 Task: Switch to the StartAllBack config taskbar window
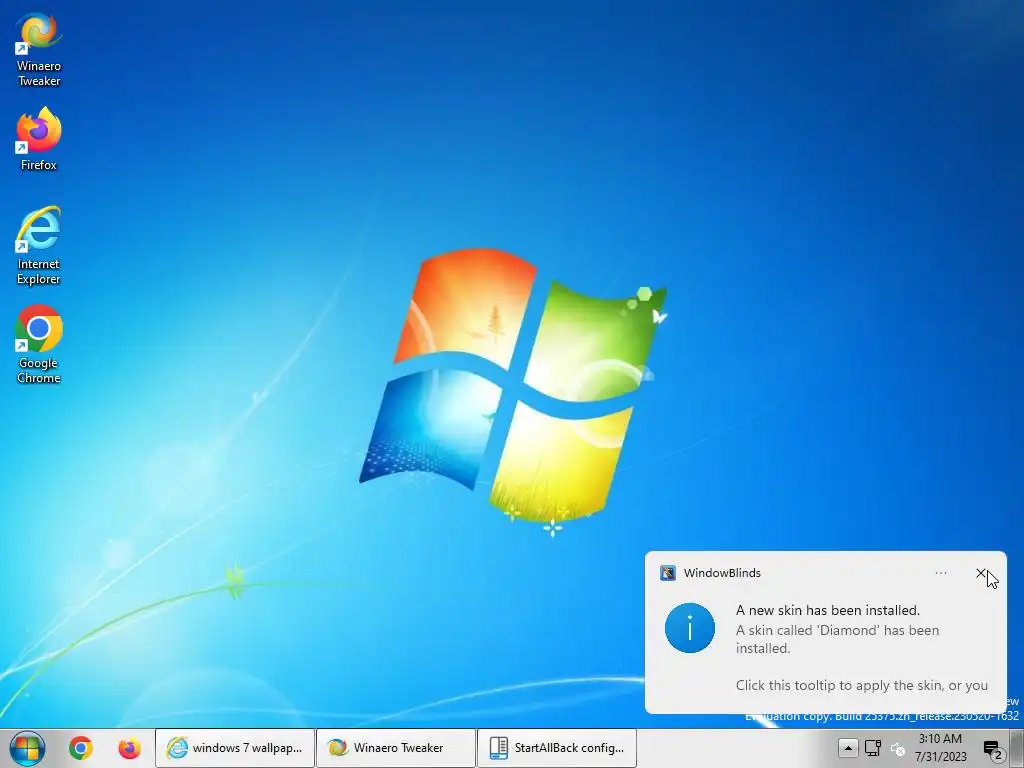point(557,748)
